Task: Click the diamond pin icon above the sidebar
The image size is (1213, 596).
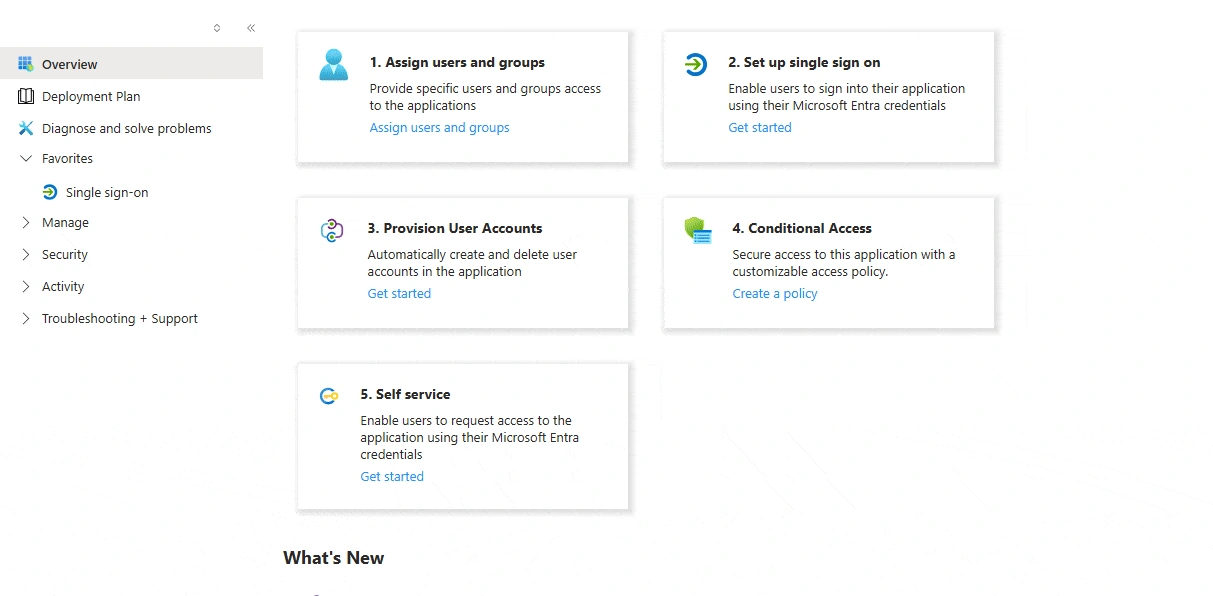Action: click(216, 28)
